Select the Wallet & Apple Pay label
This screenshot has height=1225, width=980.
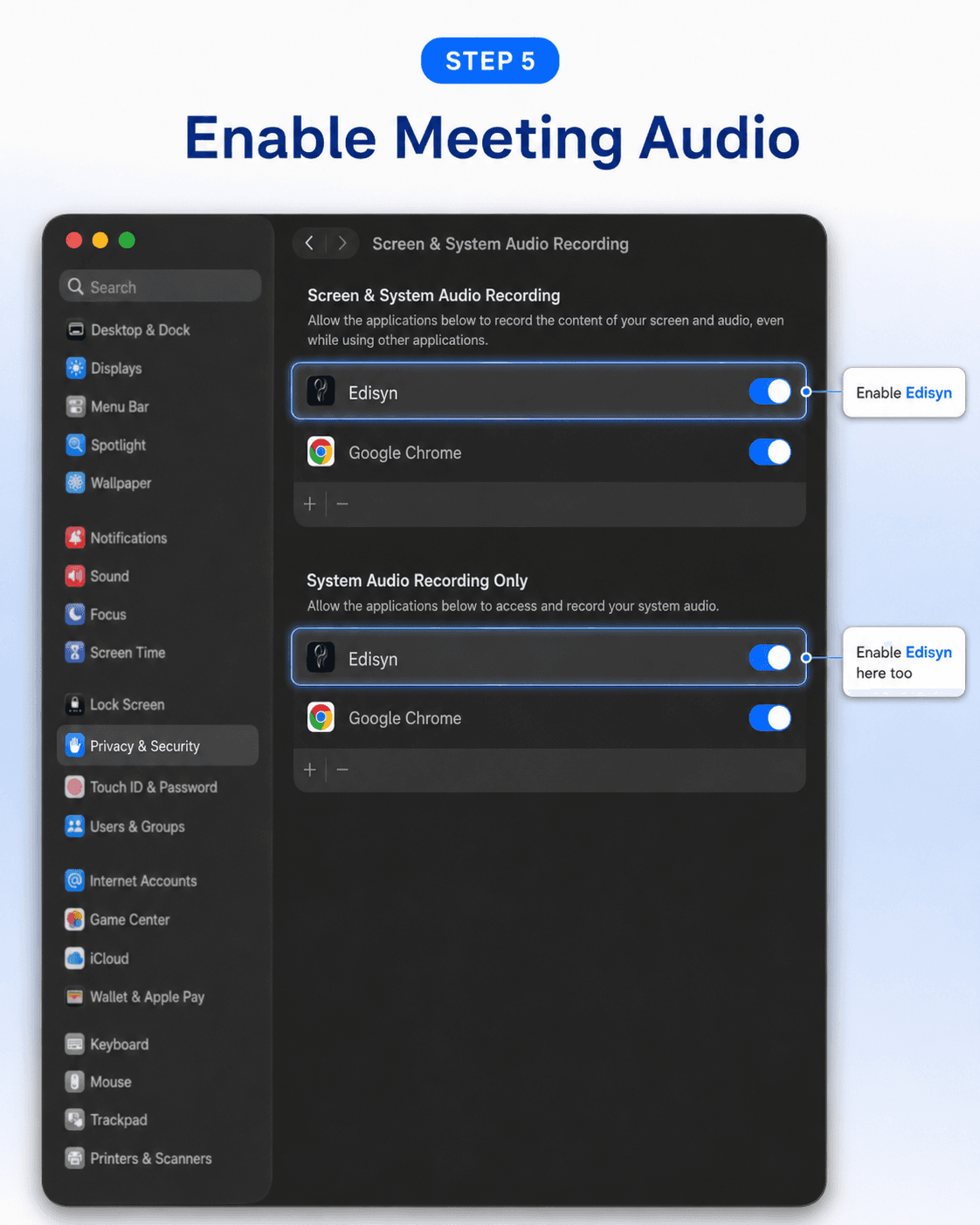tap(148, 997)
